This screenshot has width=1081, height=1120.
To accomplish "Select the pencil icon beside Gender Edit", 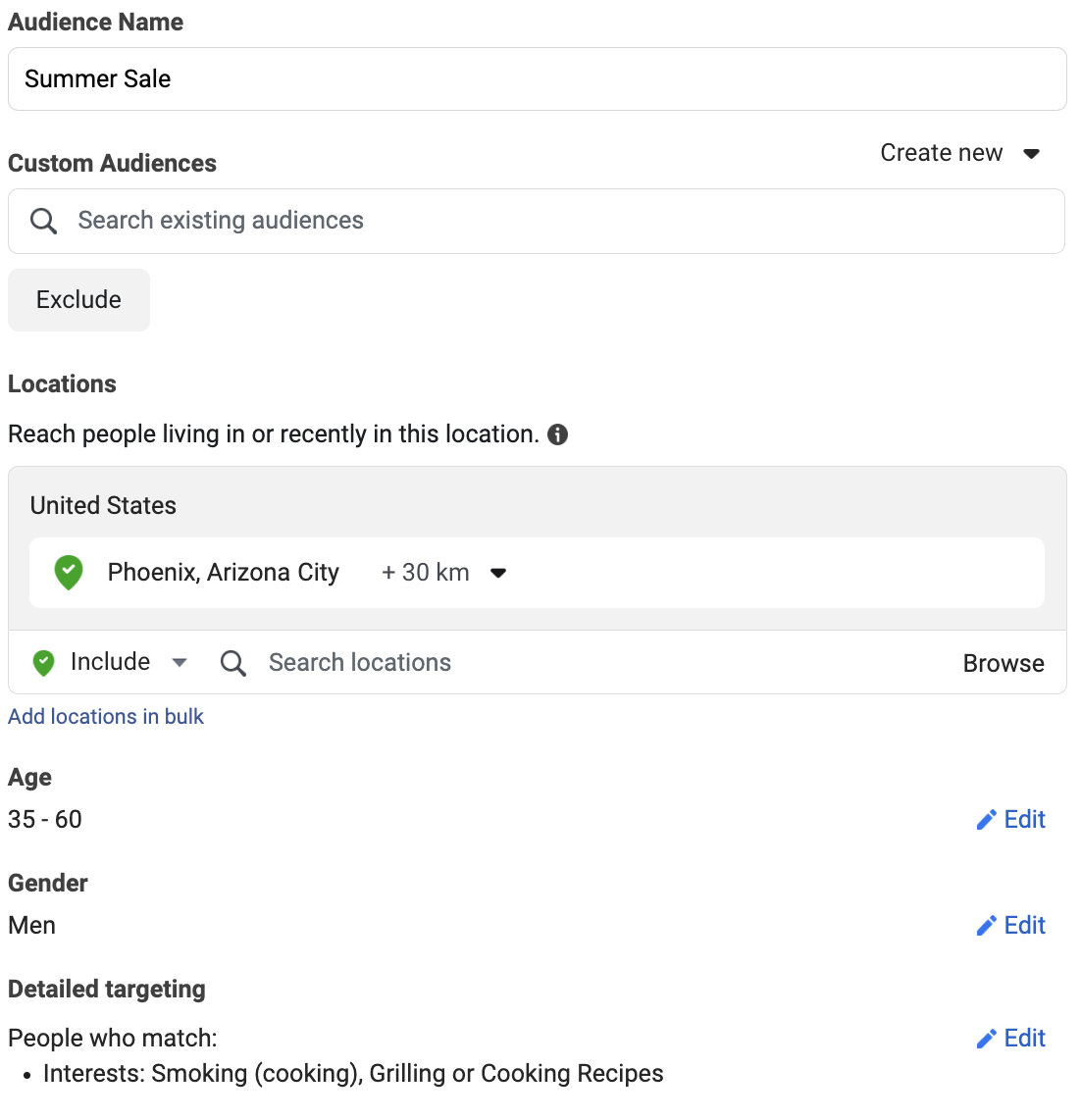I will [986, 925].
